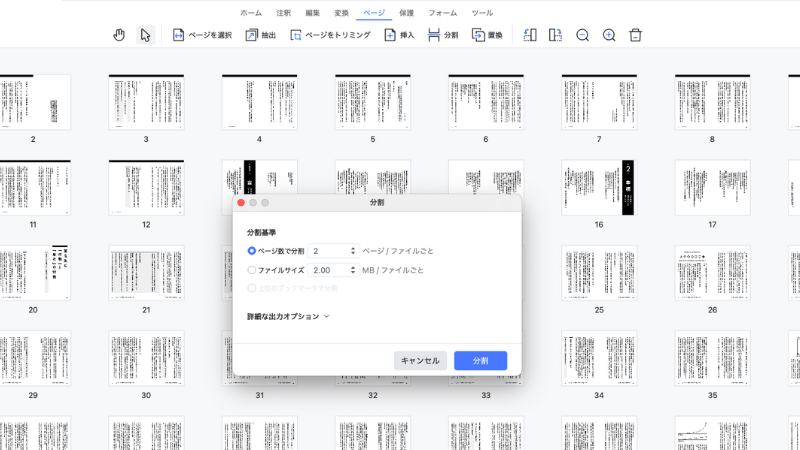The image size is (800, 450).
Task: Click the ページをトリミング crop icon
Action: click(296, 35)
